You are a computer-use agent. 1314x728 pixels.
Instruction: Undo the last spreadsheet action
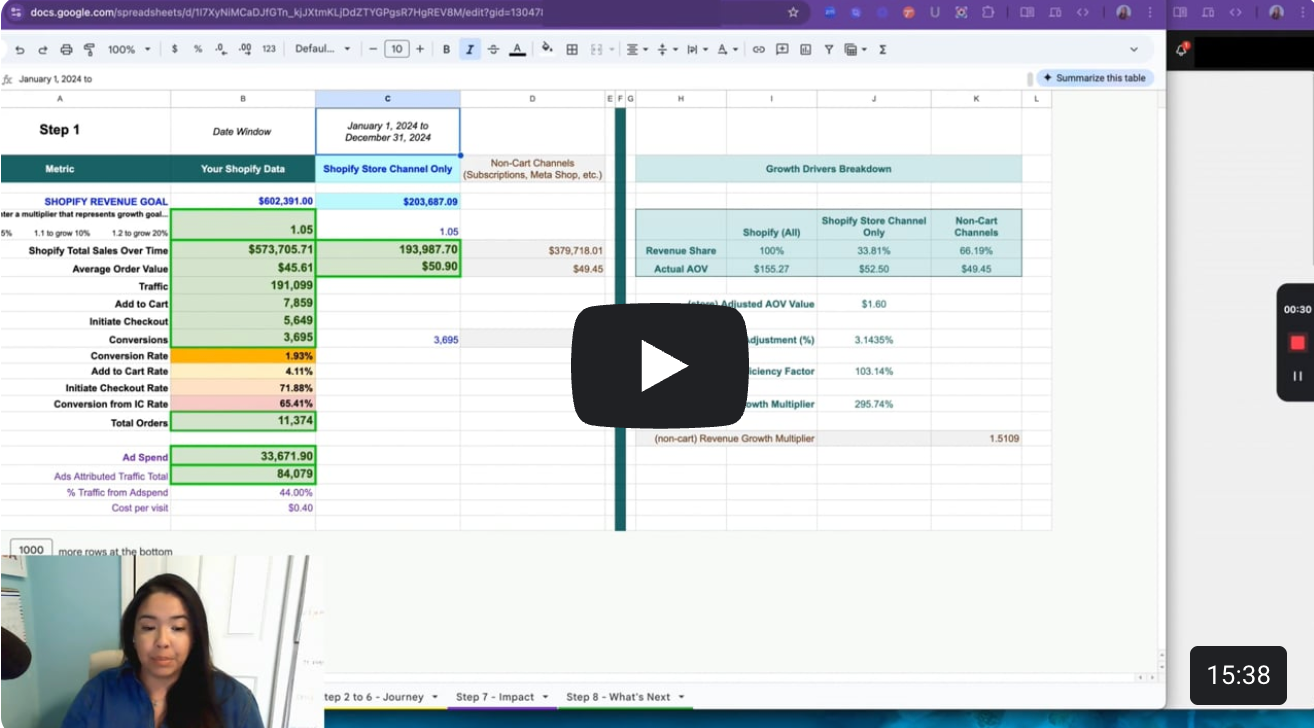coord(19,49)
